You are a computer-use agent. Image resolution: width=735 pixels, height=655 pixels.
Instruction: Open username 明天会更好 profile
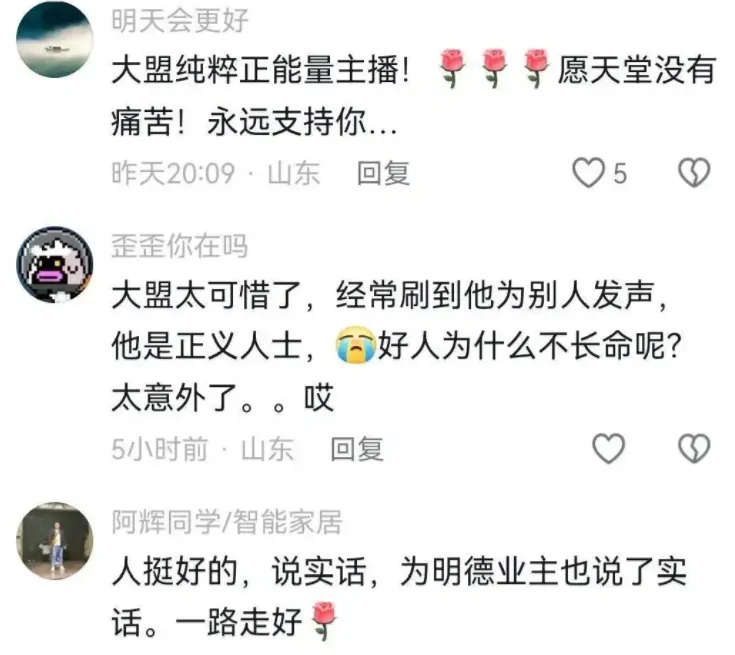tap(180, 21)
